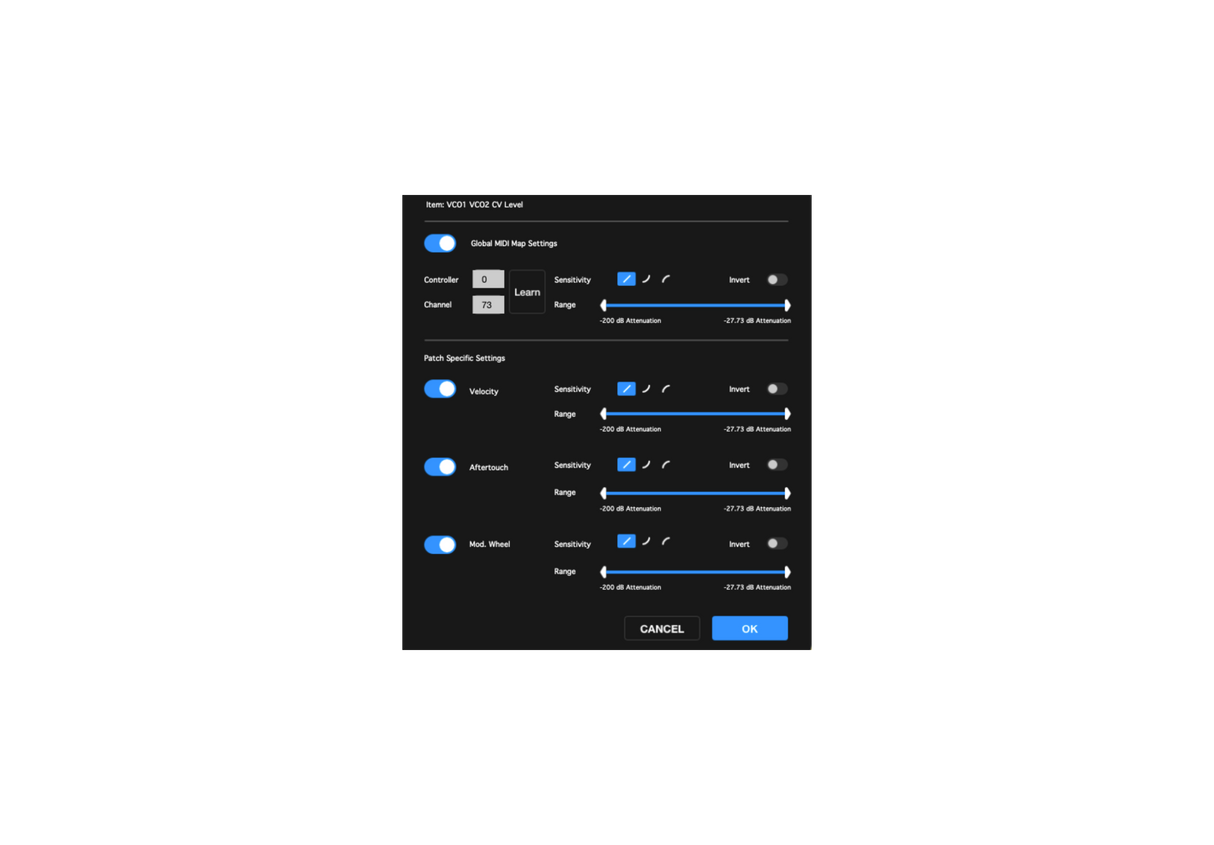The image size is (1214, 845).
Task: Disable Global MIDI Map Settings toggle
Action: 440,243
